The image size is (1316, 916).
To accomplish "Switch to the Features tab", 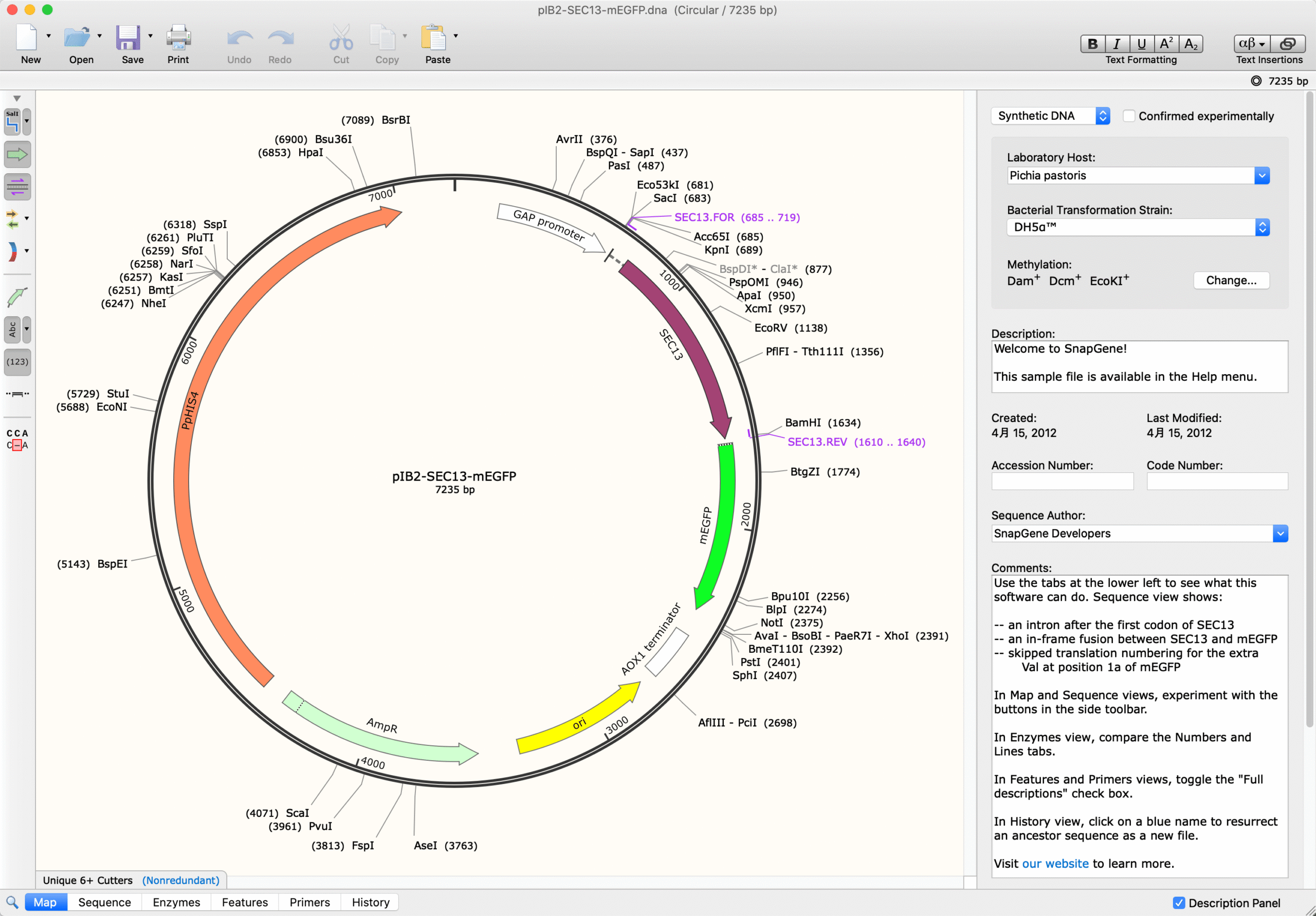I will [x=245, y=902].
